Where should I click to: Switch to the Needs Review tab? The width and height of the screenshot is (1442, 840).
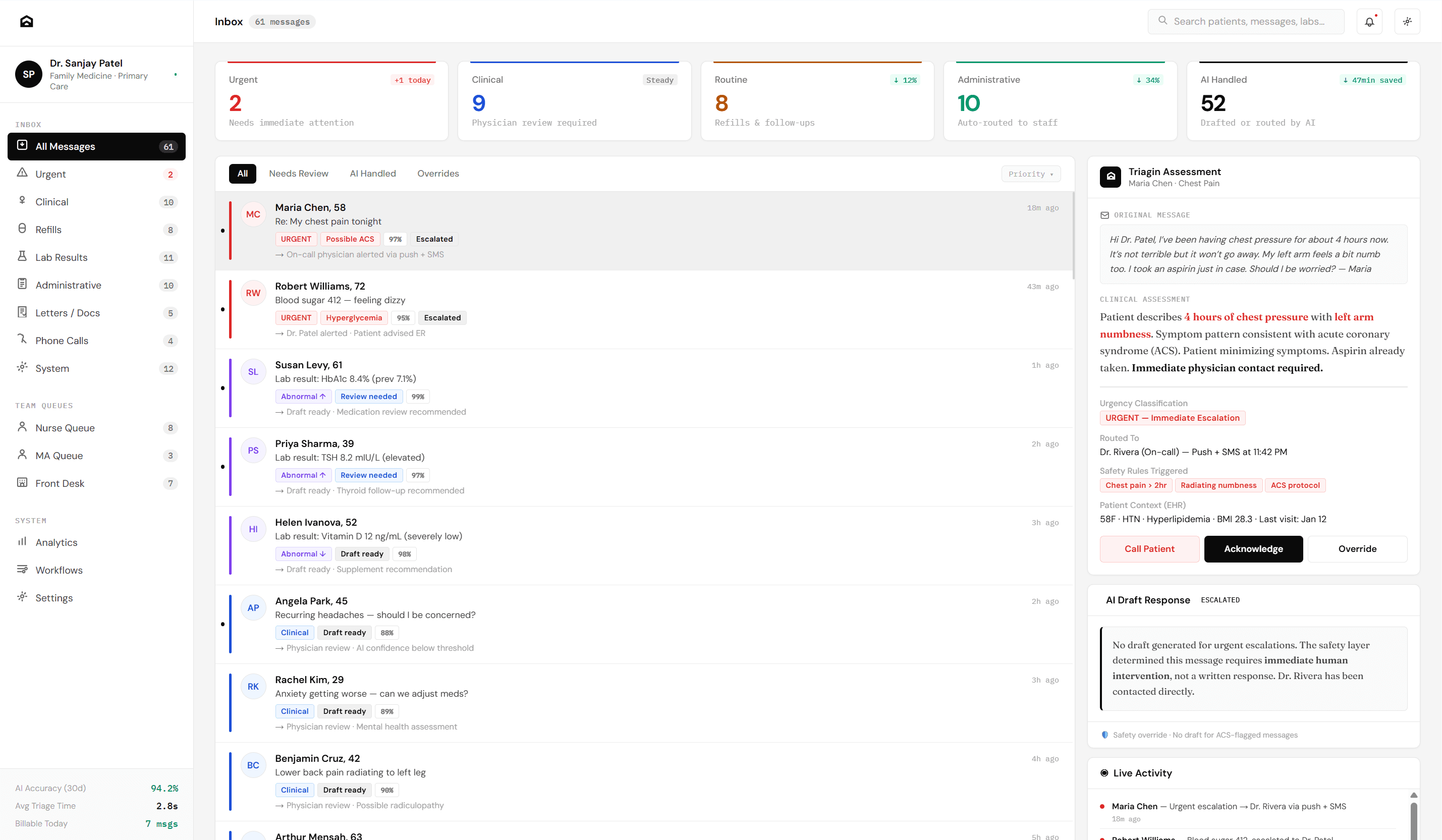coord(298,174)
